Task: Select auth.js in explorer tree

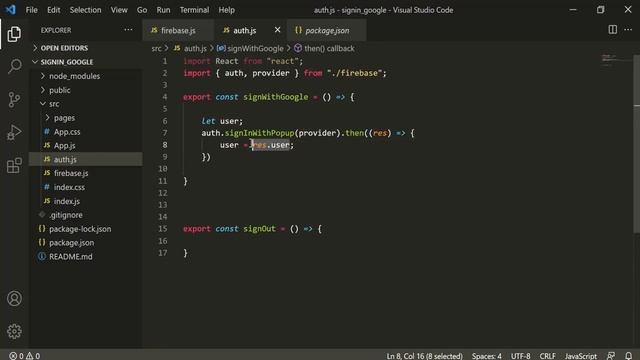Action: [x=86, y=160]
